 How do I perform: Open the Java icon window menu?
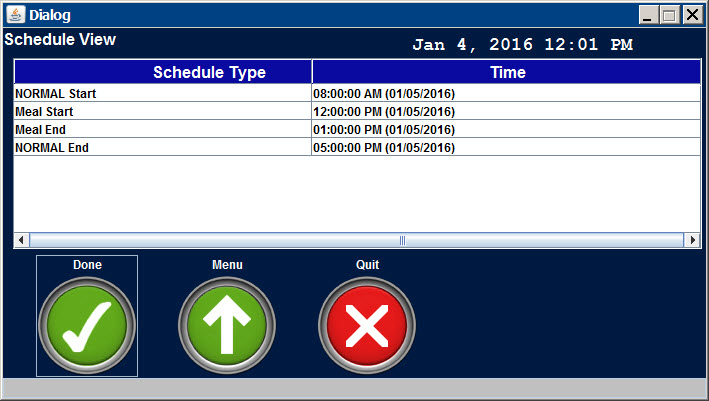pos(15,15)
